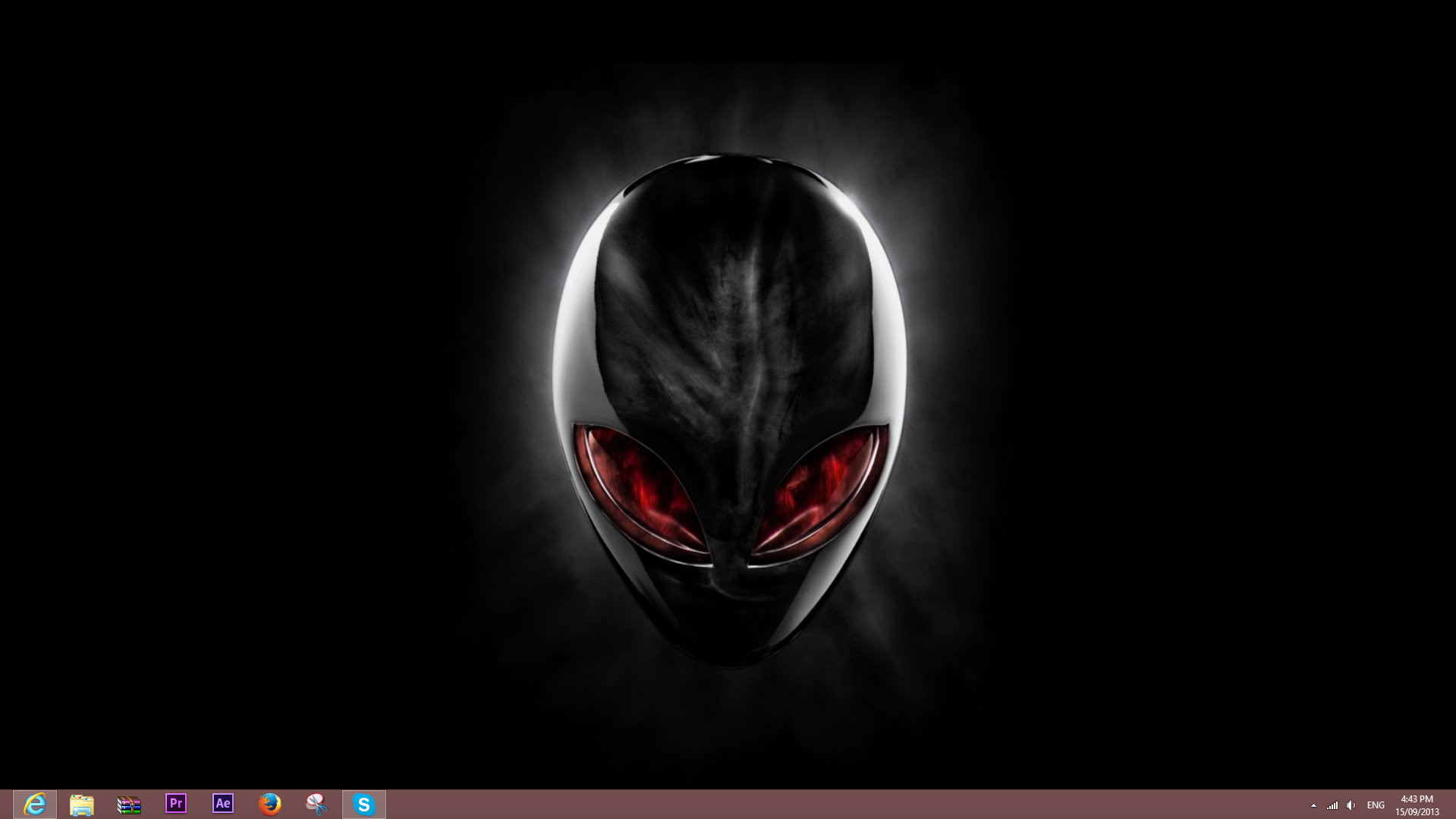1456x819 pixels.
Task: Open Internet Explorer from the taskbar
Action: (35, 804)
